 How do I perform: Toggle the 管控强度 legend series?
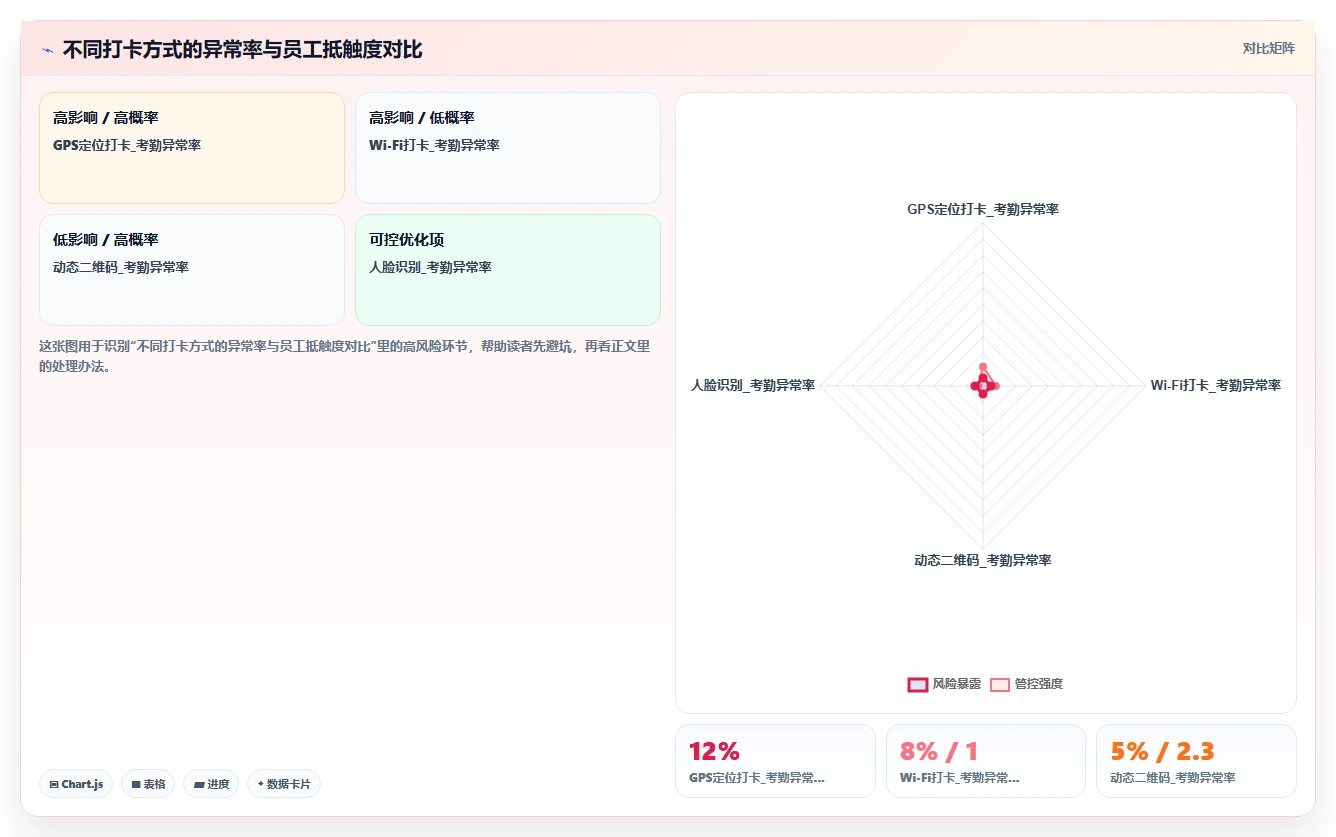(1026, 685)
